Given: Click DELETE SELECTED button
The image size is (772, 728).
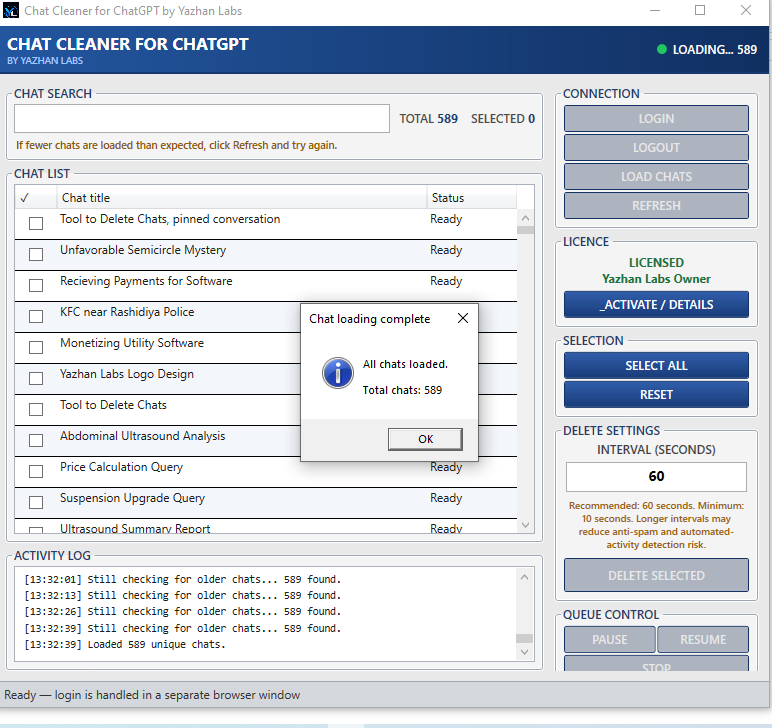Looking at the screenshot, I should [x=656, y=575].
